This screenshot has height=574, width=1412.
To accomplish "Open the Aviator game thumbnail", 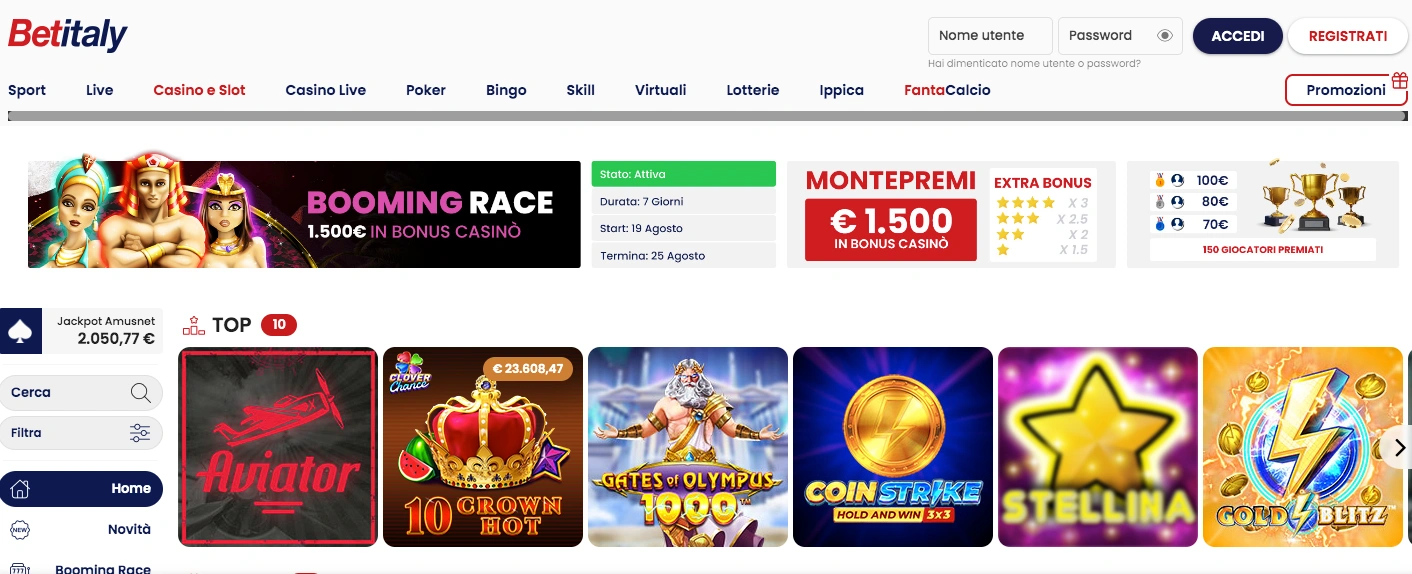I will point(278,447).
